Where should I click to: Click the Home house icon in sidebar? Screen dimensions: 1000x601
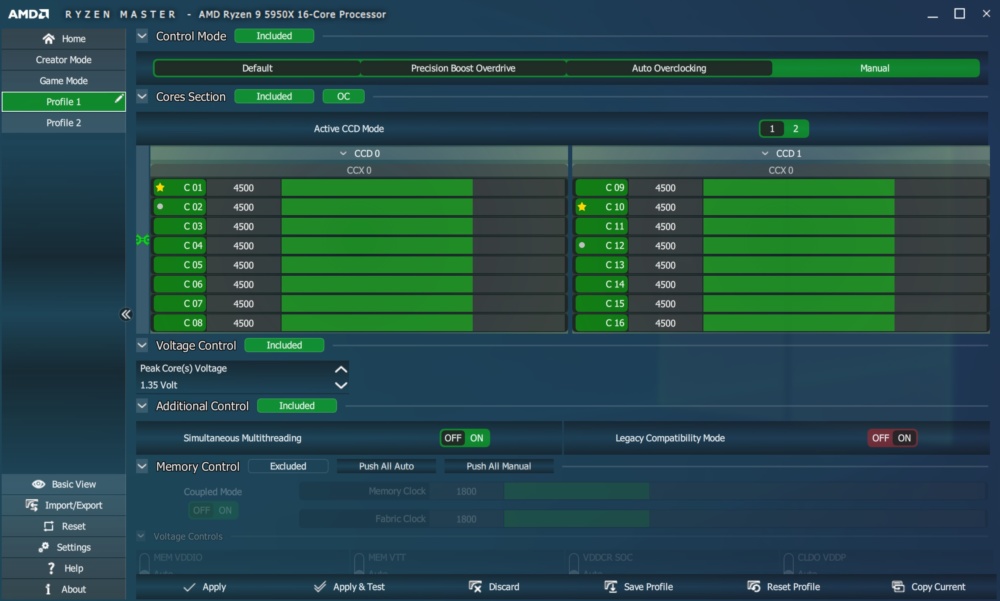(x=48, y=39)
